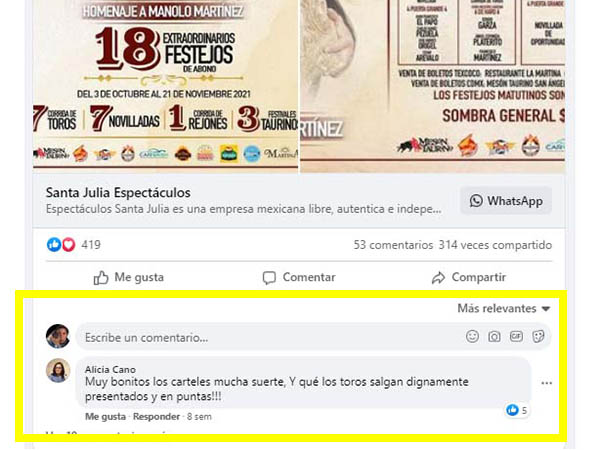Click the Comentar button
Image resolution: width=600 pixels, height=450 pixels.
(299, 277)
